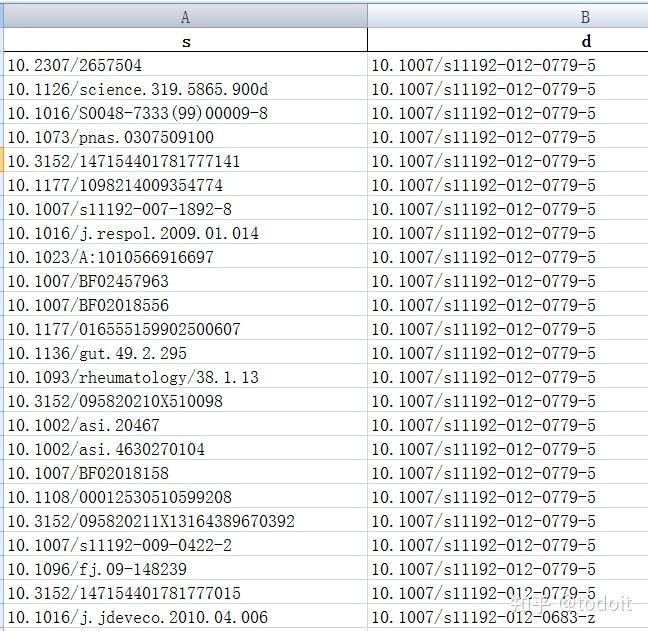This screenshot has height=631, width=648.
Task: Select cell 10.1007/s11192-009-0422-2
Action: [185, 543]
